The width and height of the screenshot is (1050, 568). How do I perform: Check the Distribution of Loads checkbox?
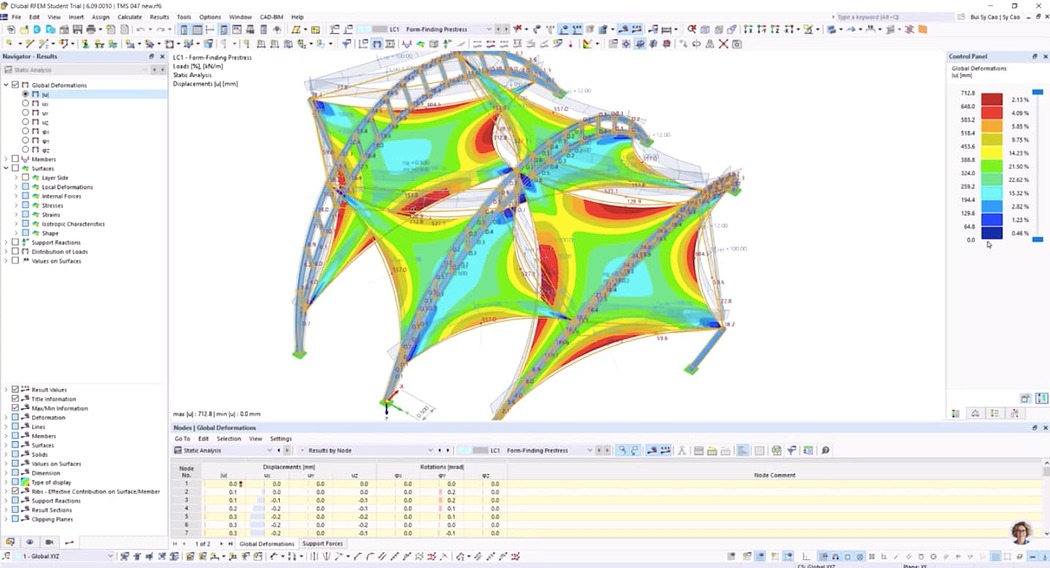pos(15,252)
